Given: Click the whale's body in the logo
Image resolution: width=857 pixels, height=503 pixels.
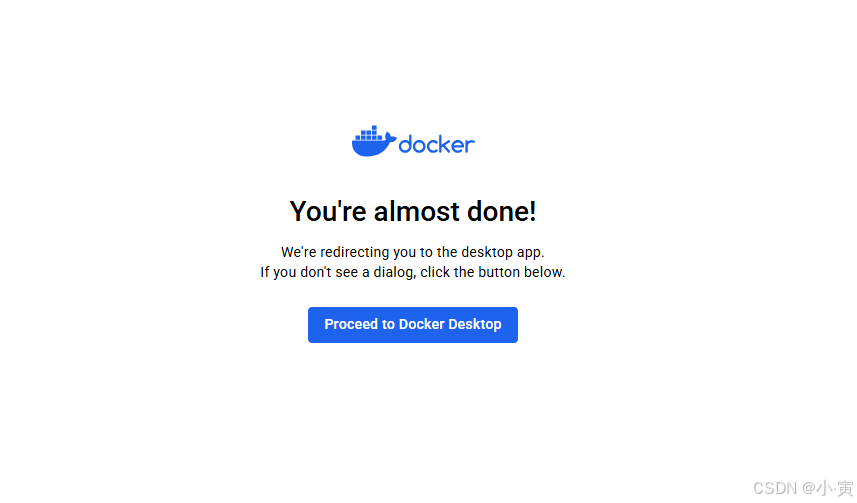Looking at the screenshot, I should click(371, 148).
